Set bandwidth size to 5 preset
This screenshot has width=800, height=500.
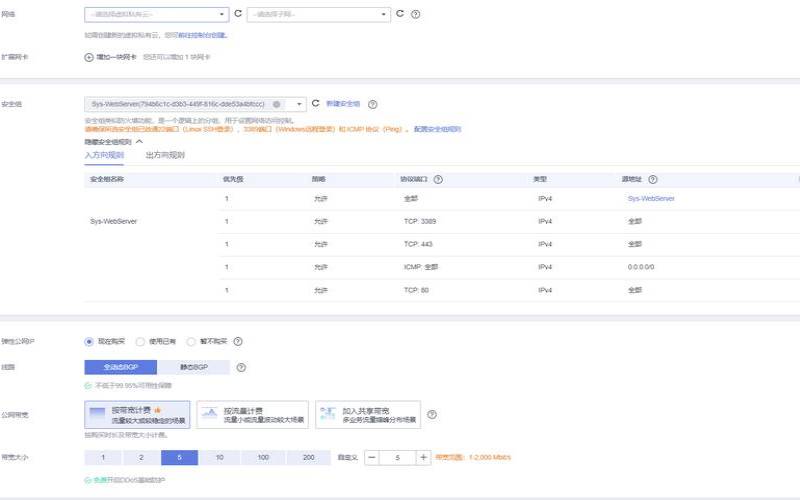tap(180, 458)
